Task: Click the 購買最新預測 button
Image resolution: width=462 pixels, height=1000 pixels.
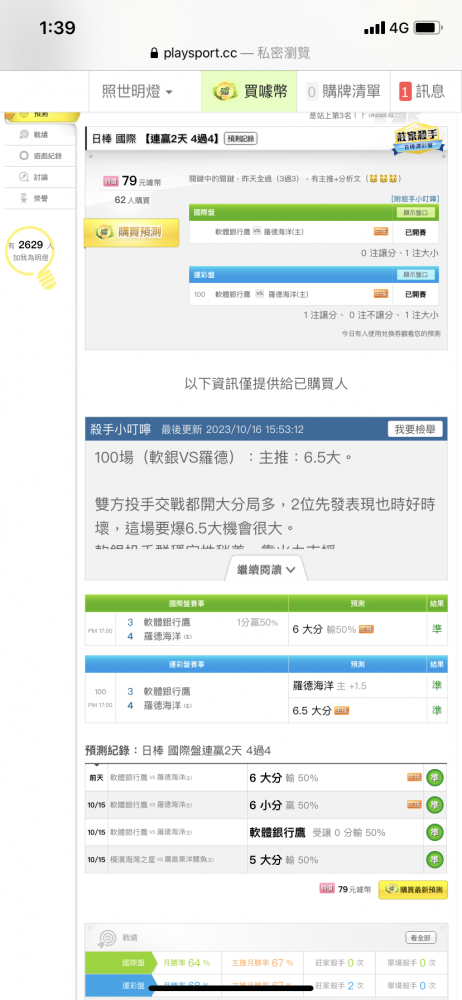Action: [413, 890]
